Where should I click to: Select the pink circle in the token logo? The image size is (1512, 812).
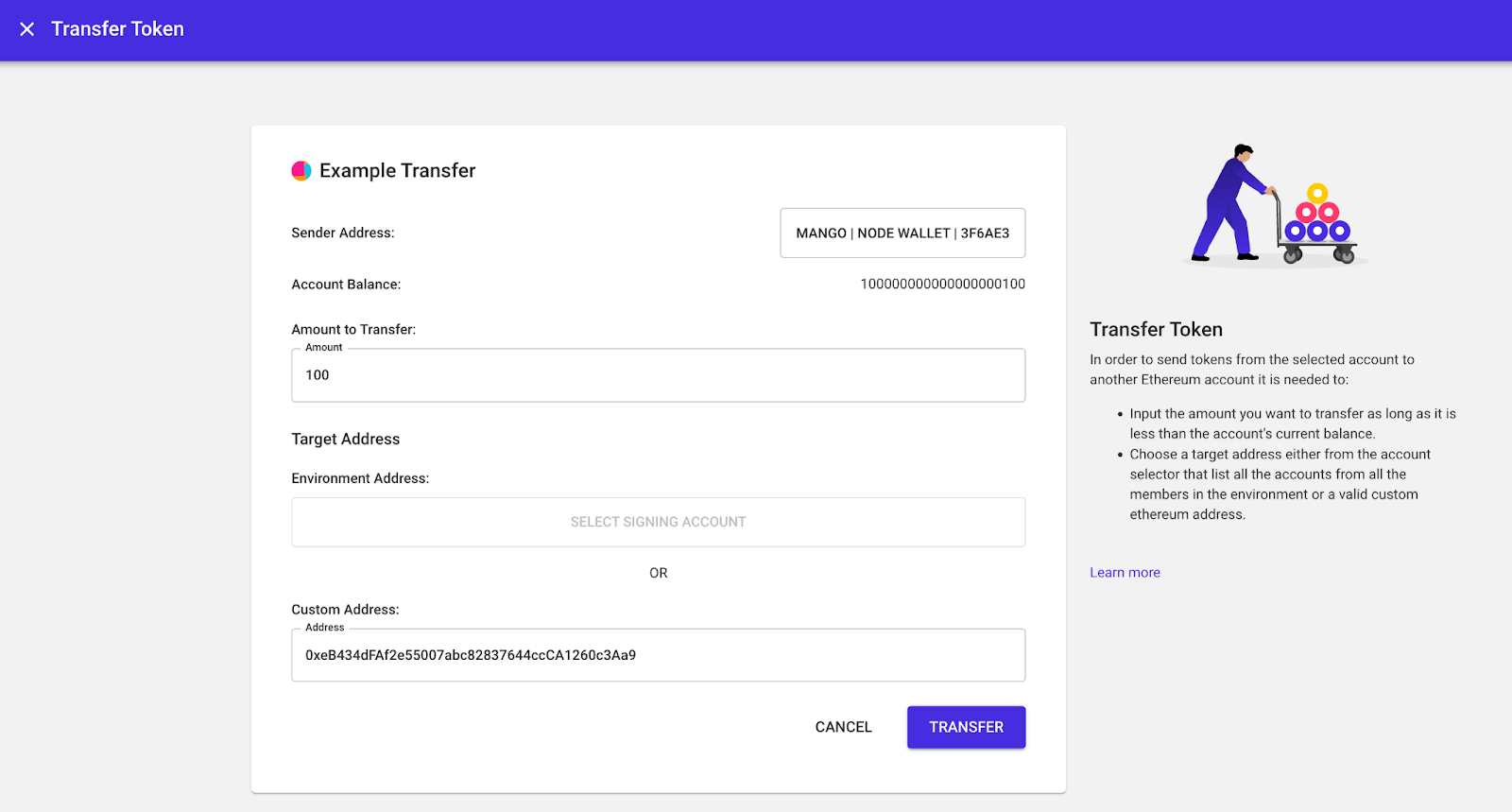(x=298, y=166)
